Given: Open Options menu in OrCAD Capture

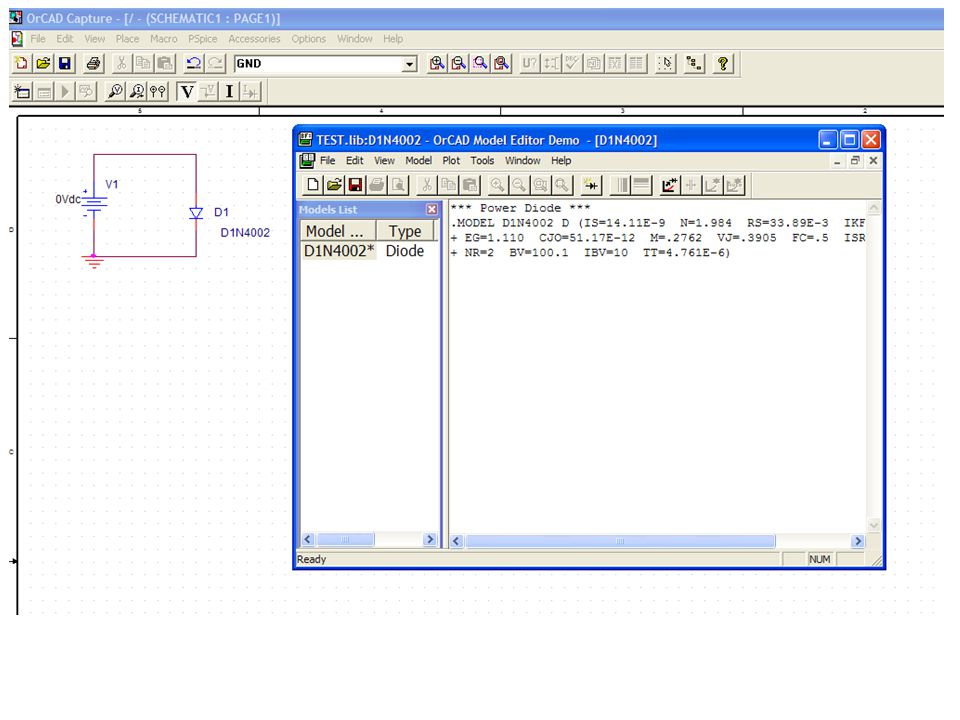Looking at the screenshot, I should 309,39.
